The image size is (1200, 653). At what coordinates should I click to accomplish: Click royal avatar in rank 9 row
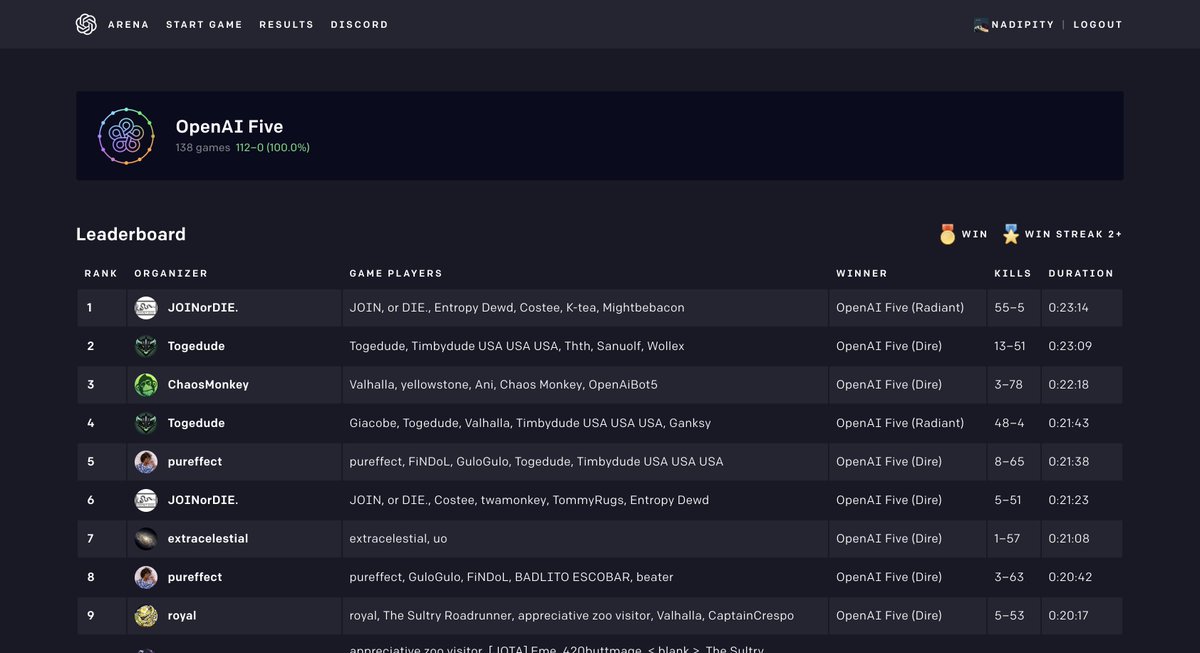(146, 616)
